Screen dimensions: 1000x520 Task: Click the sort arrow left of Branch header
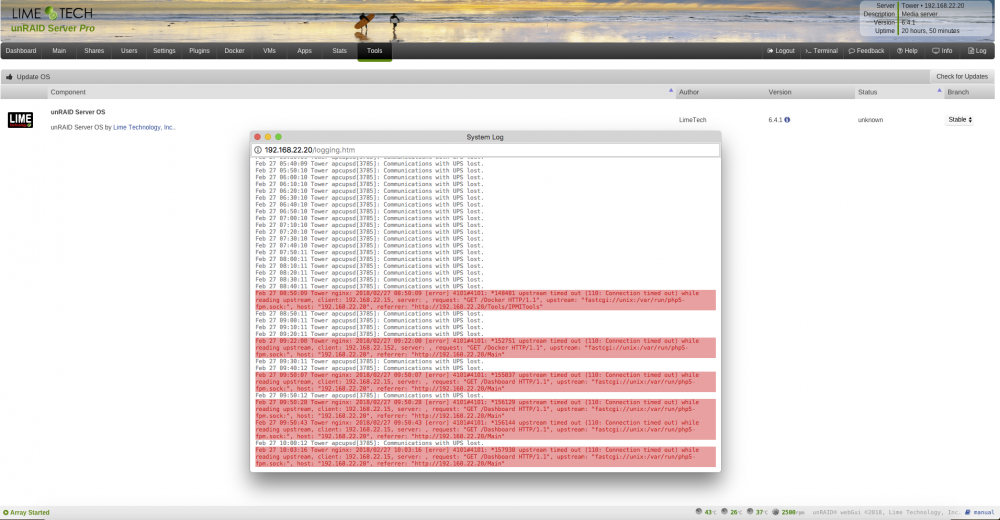(x=939, y=91)
